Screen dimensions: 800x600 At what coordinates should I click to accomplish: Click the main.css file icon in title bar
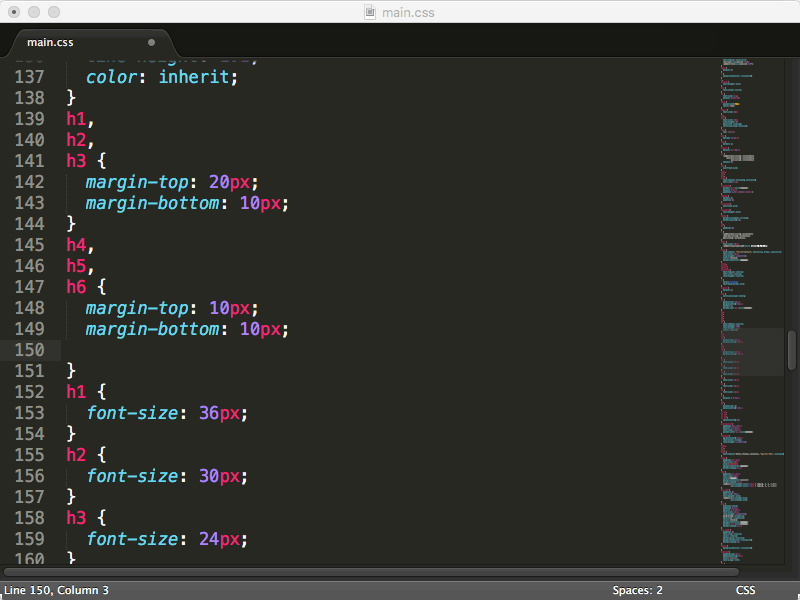pos(370,12)
